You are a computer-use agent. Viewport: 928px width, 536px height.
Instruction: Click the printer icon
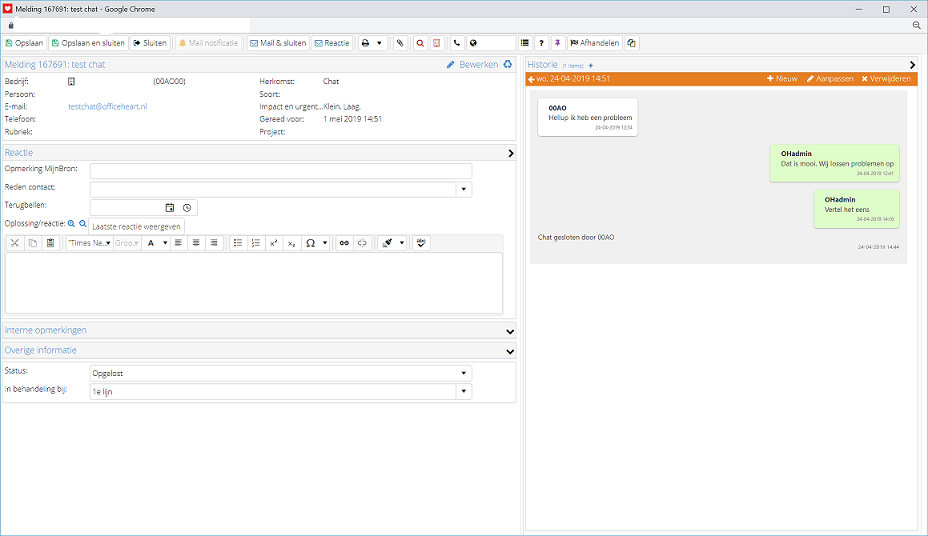coord(366,43)
